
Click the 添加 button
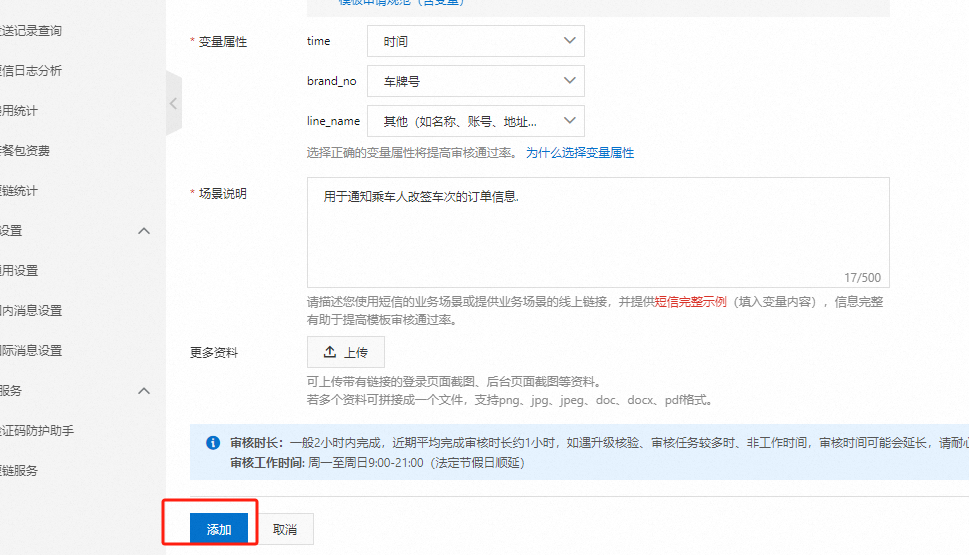point(219,528)
